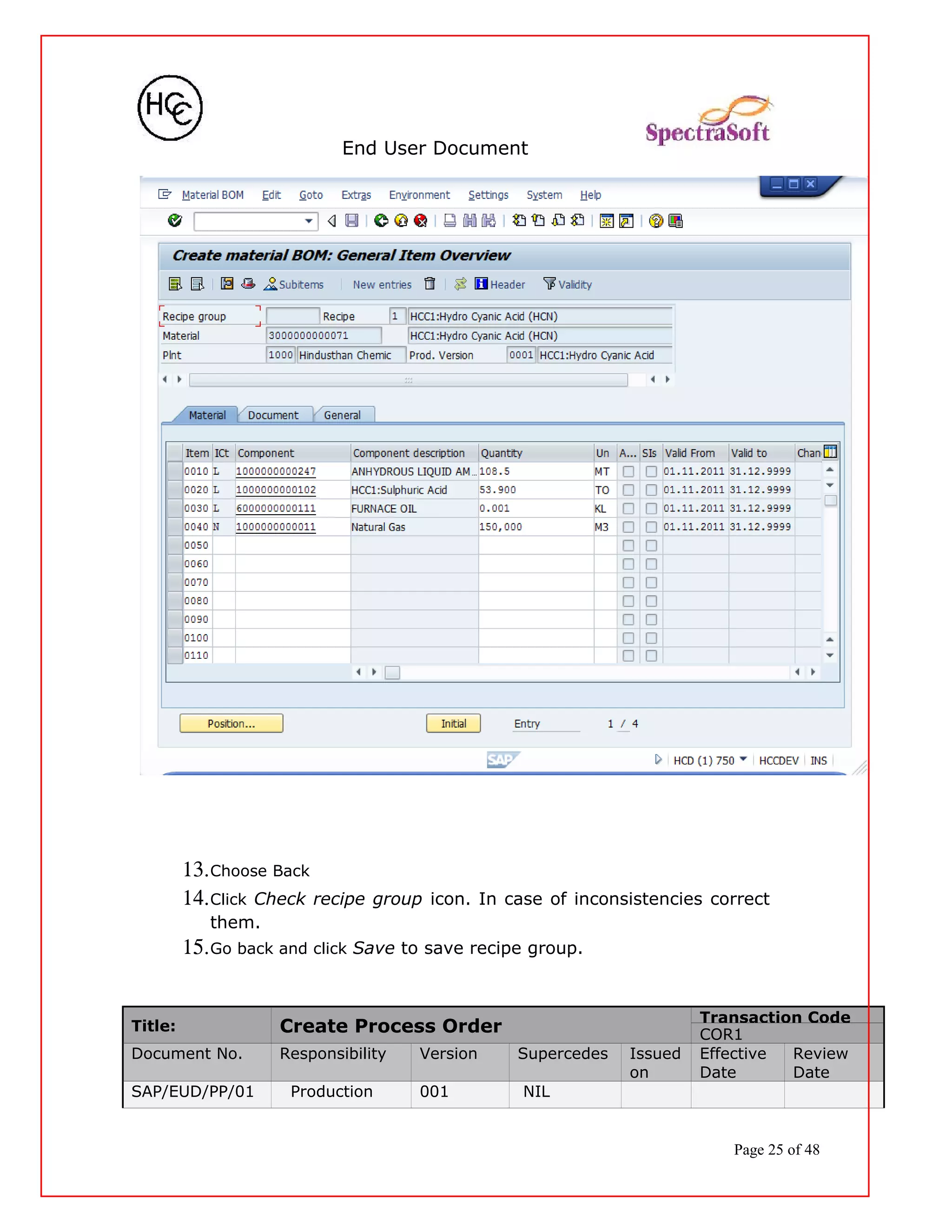Open the Settings menu
This screenshot has height=1232, width=952.
[x=489, y=195]
